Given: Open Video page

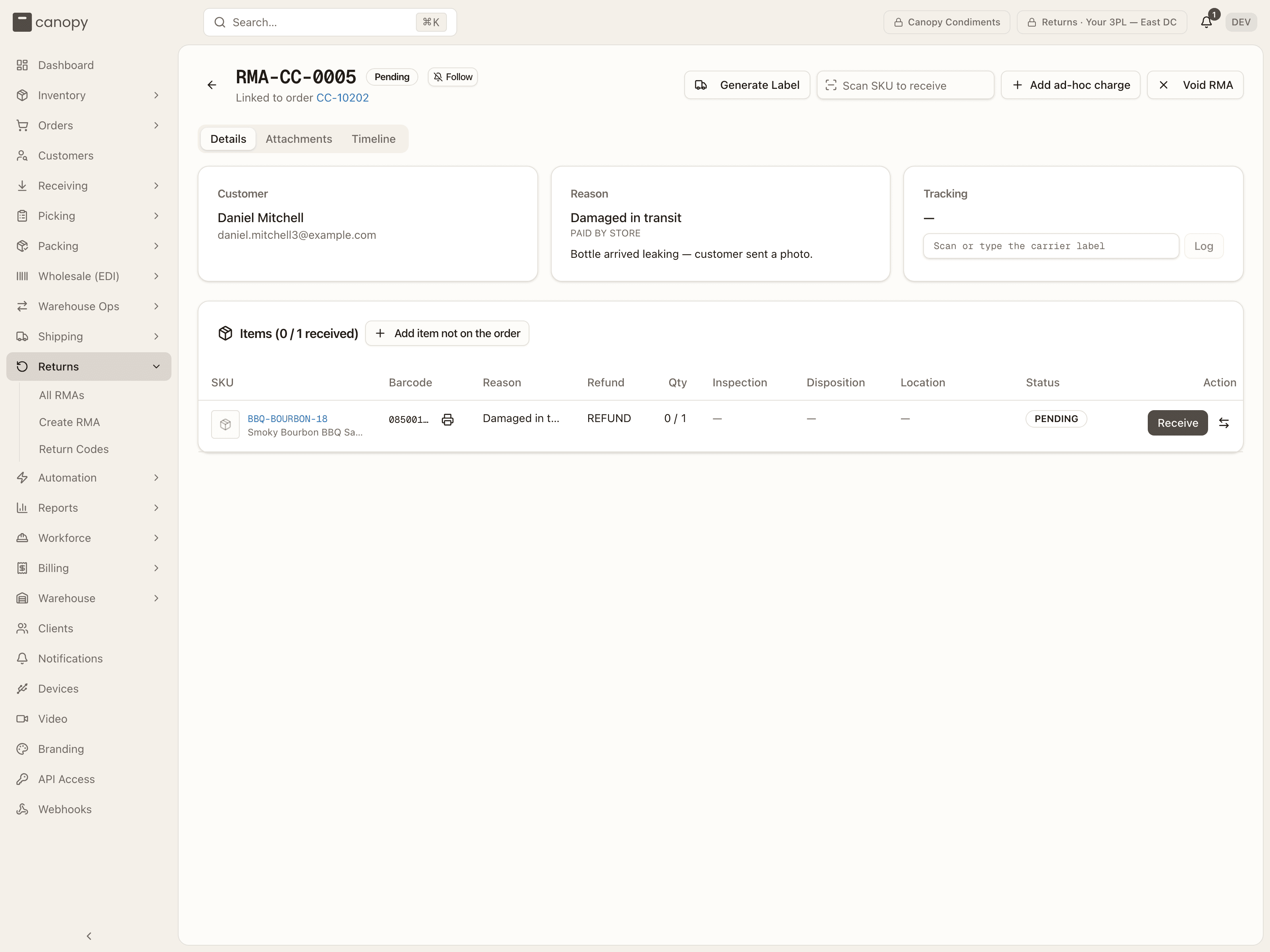Looking at the screenshot, I should (89, 719).
